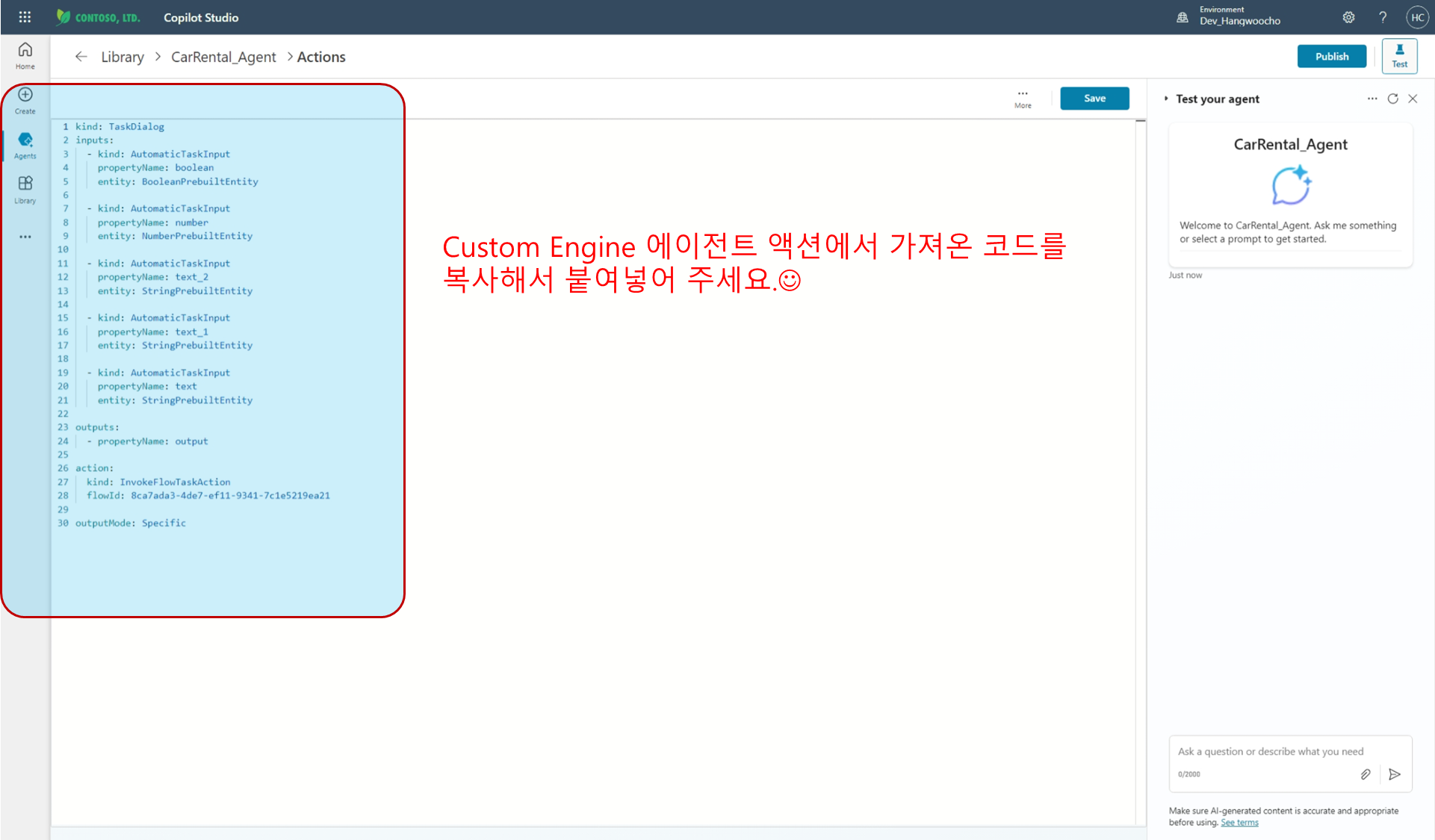The height and width of the screenshot is (840, 1435).
Task: Click 'entity: BooleanPrebuiltEntity' line
Action: tap(178, 181)
